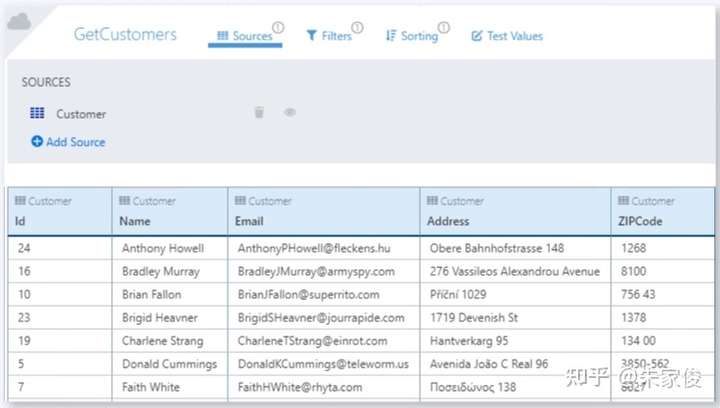
Task: Select the Customer source entry
Action: [x=81, y=114]
